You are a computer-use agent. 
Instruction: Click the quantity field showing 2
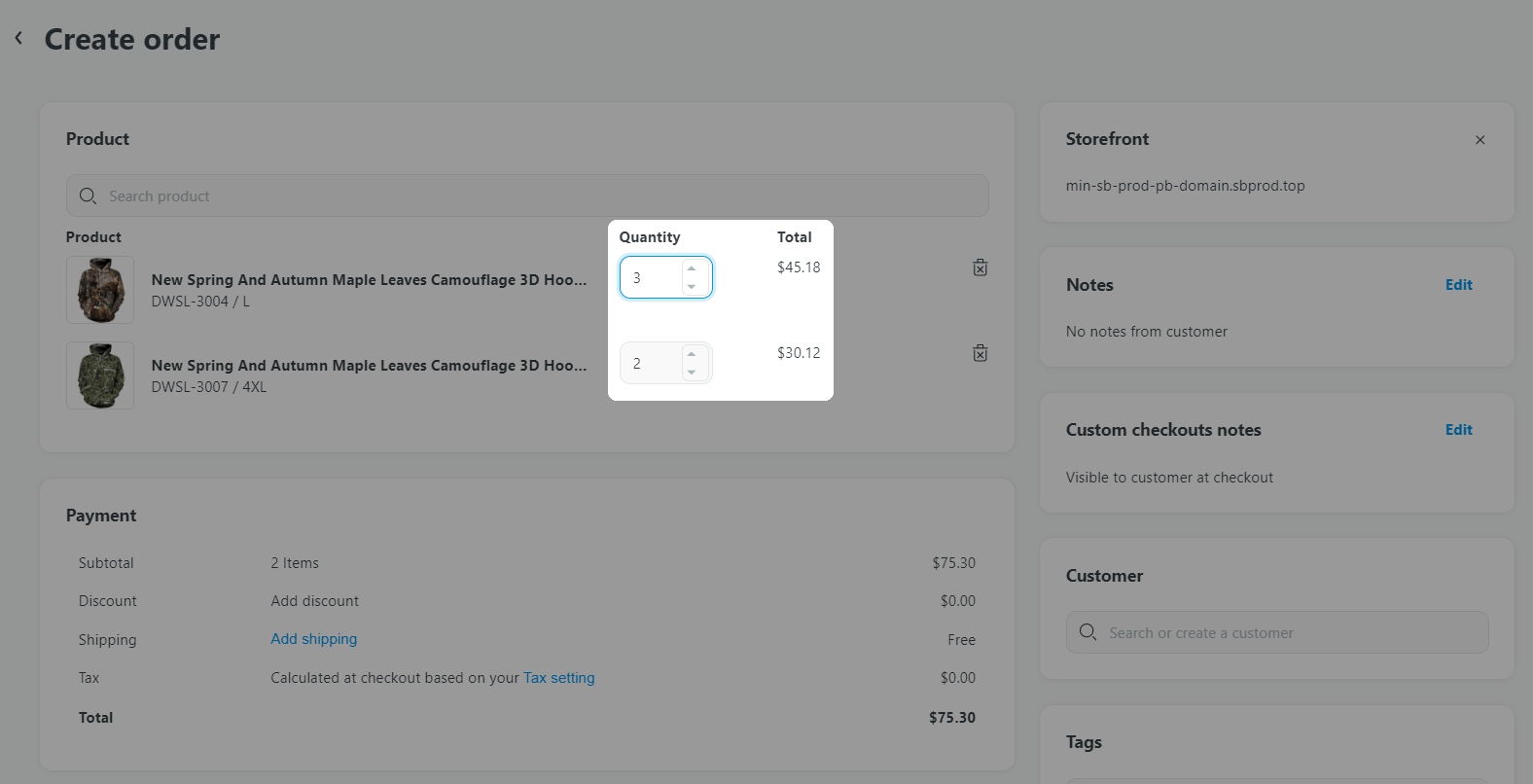pyautogui.click(x=666, y=363)
